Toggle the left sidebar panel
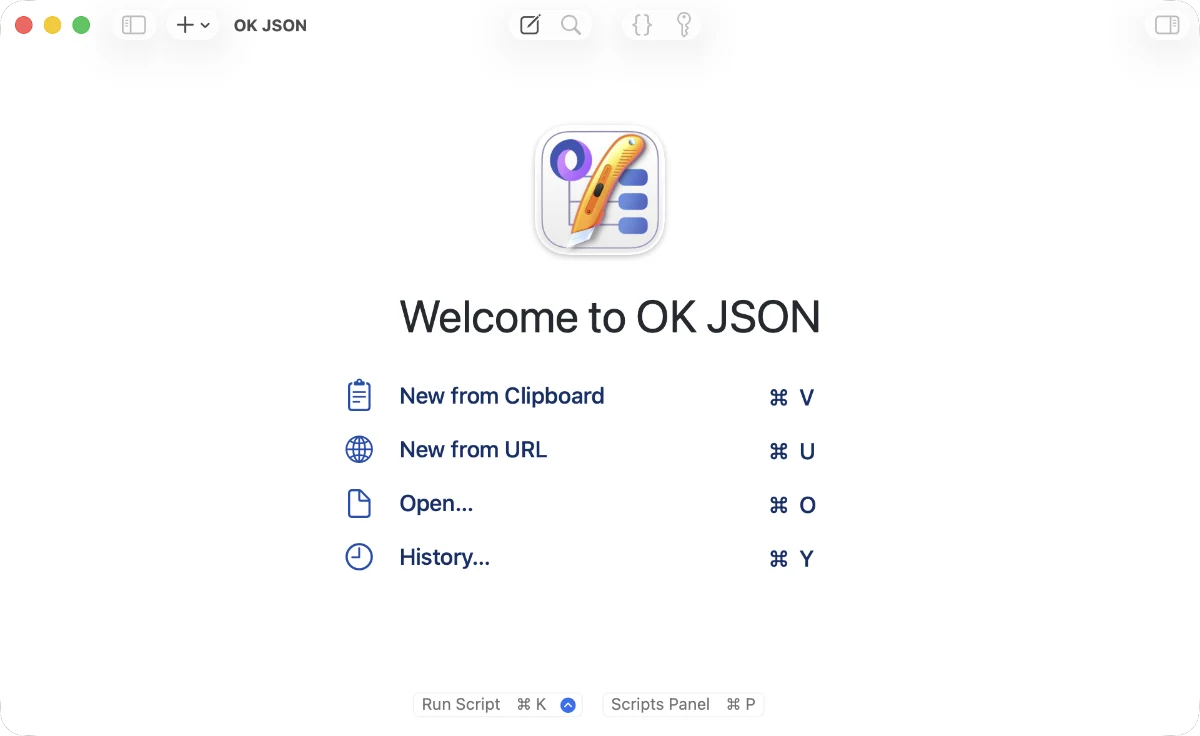The height and width of the screenshot is (736, 1200). click(x=134, y=25)
